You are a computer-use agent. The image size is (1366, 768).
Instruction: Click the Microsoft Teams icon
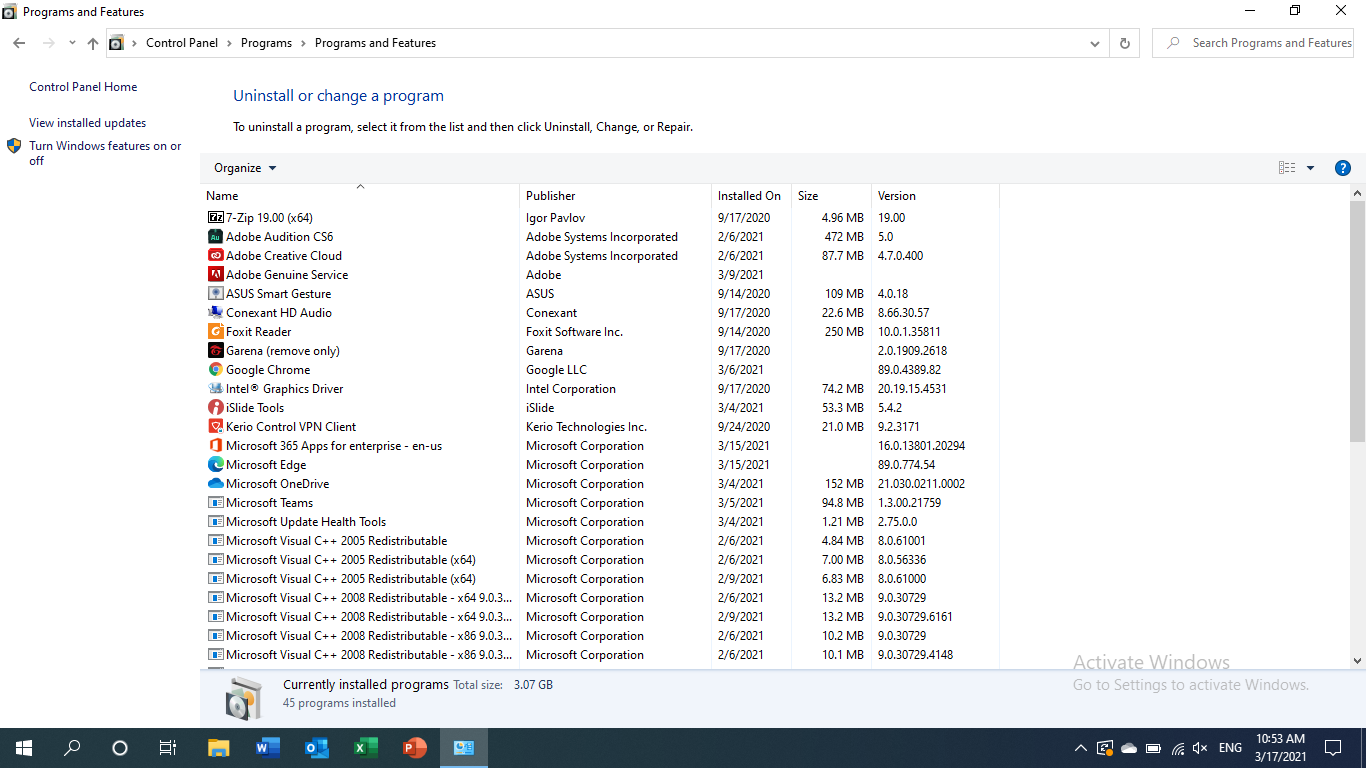(215, 502)
